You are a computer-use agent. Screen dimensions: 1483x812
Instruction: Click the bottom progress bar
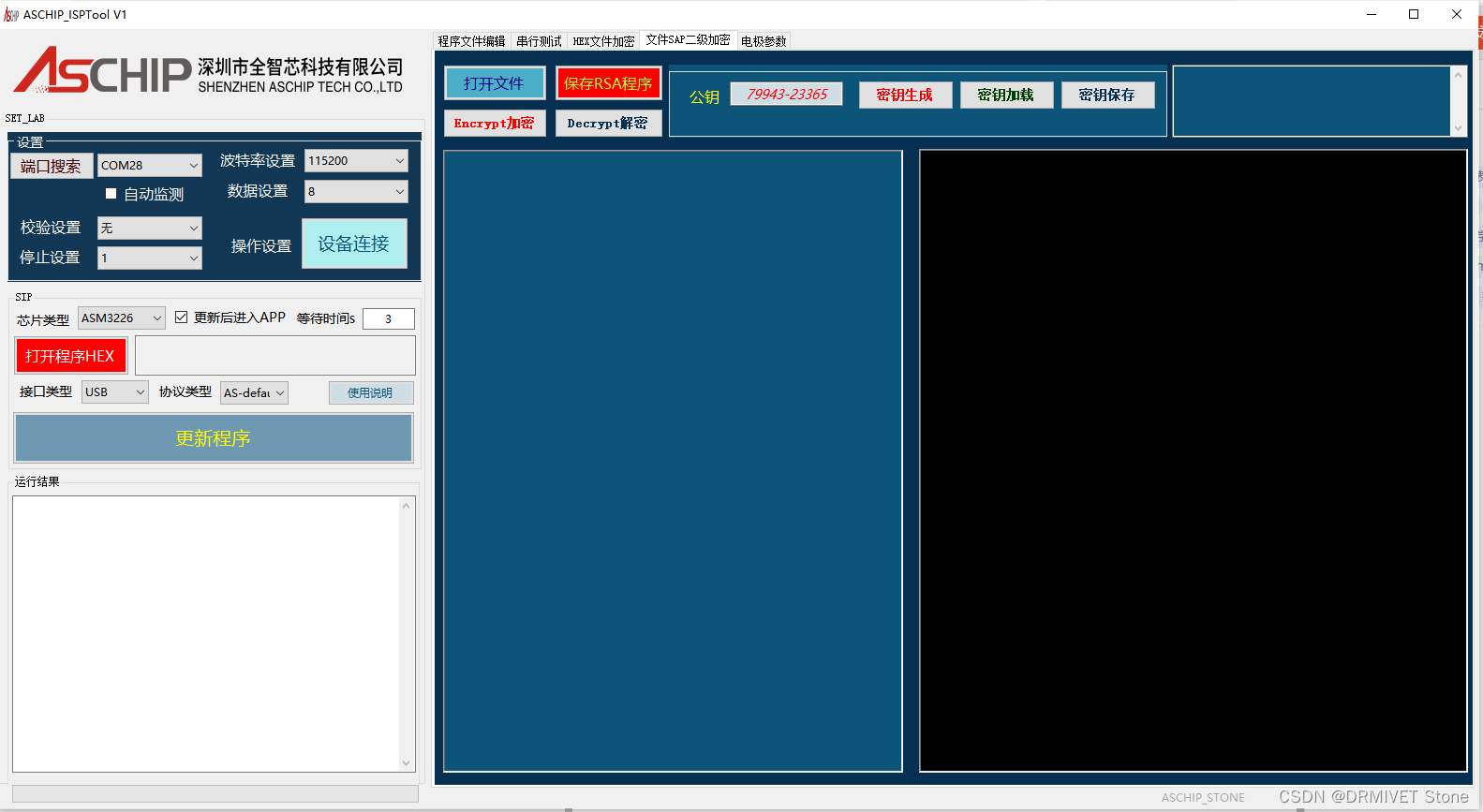(x=215, y=793)
